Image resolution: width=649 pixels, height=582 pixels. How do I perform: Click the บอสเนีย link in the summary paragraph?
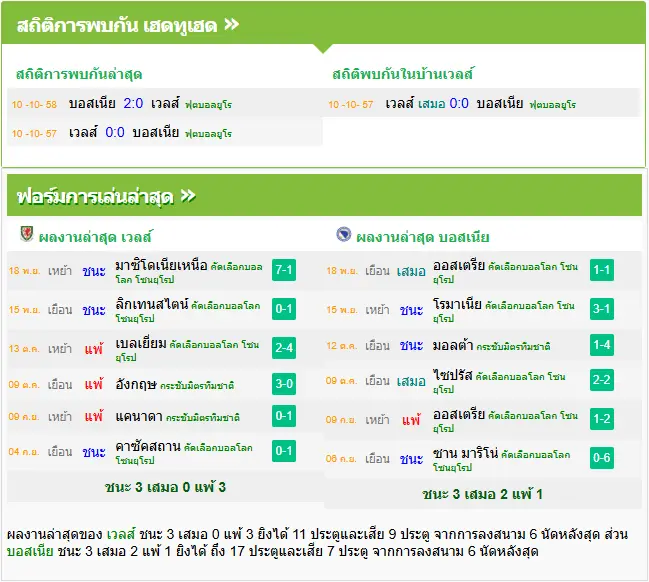(x=30, y=551)
